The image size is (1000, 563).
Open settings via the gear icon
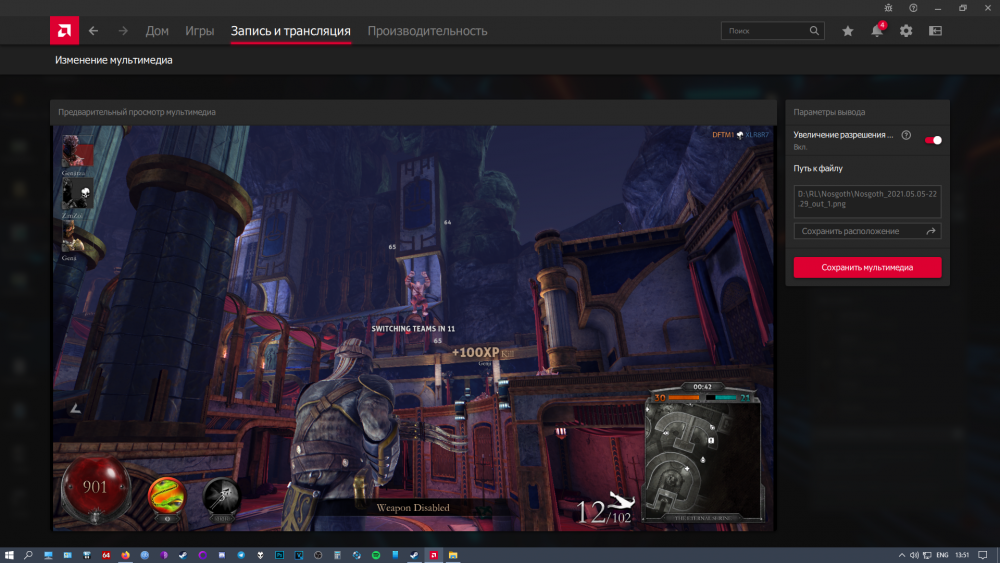pos(906,31)
